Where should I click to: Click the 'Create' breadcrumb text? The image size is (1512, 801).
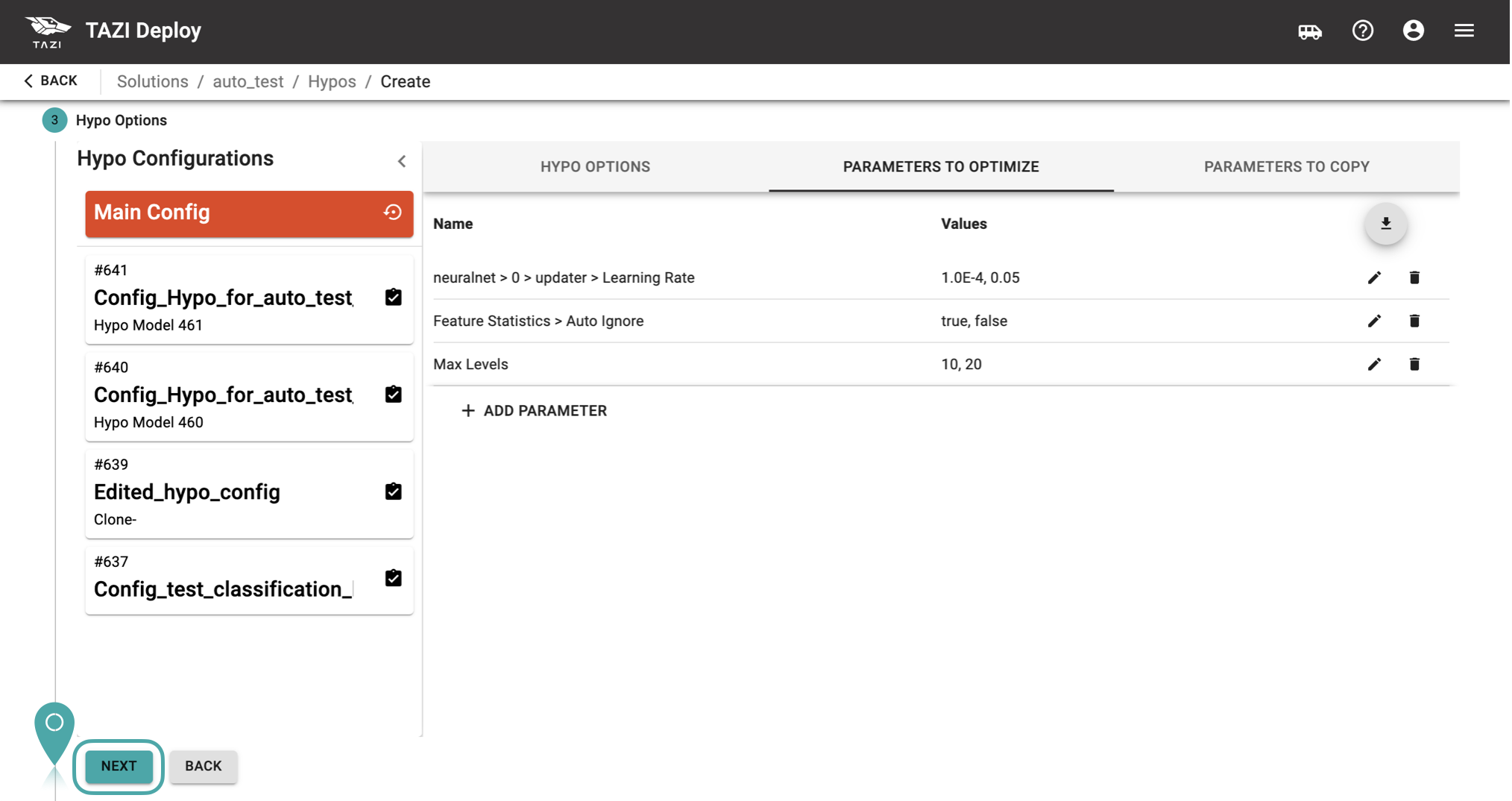[x=405, y=82]
